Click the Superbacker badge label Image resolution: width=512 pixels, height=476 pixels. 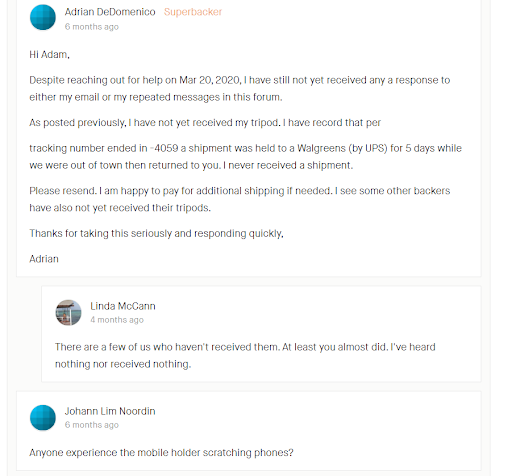[x=193, y=12]
